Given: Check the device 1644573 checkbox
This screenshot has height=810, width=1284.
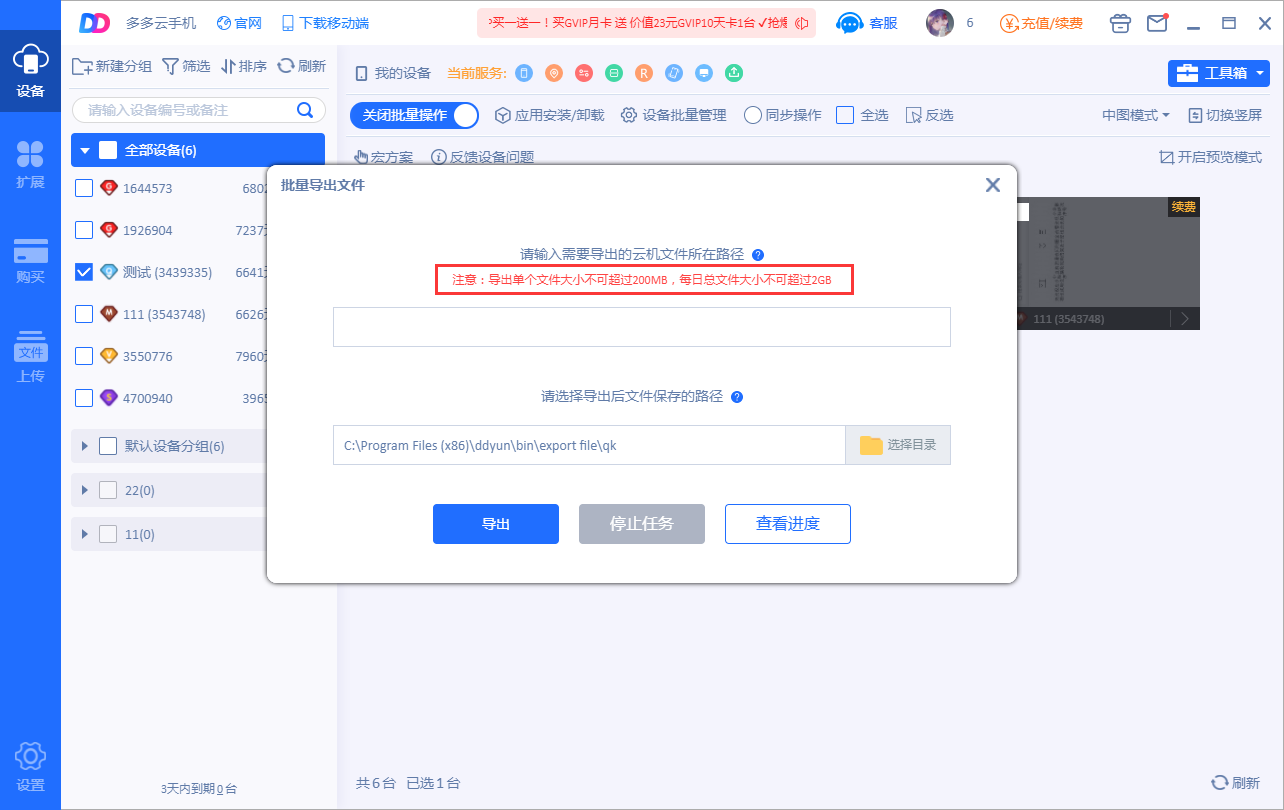Looking at the screenshot, I should pyautogui.click(x=84, y=188).
